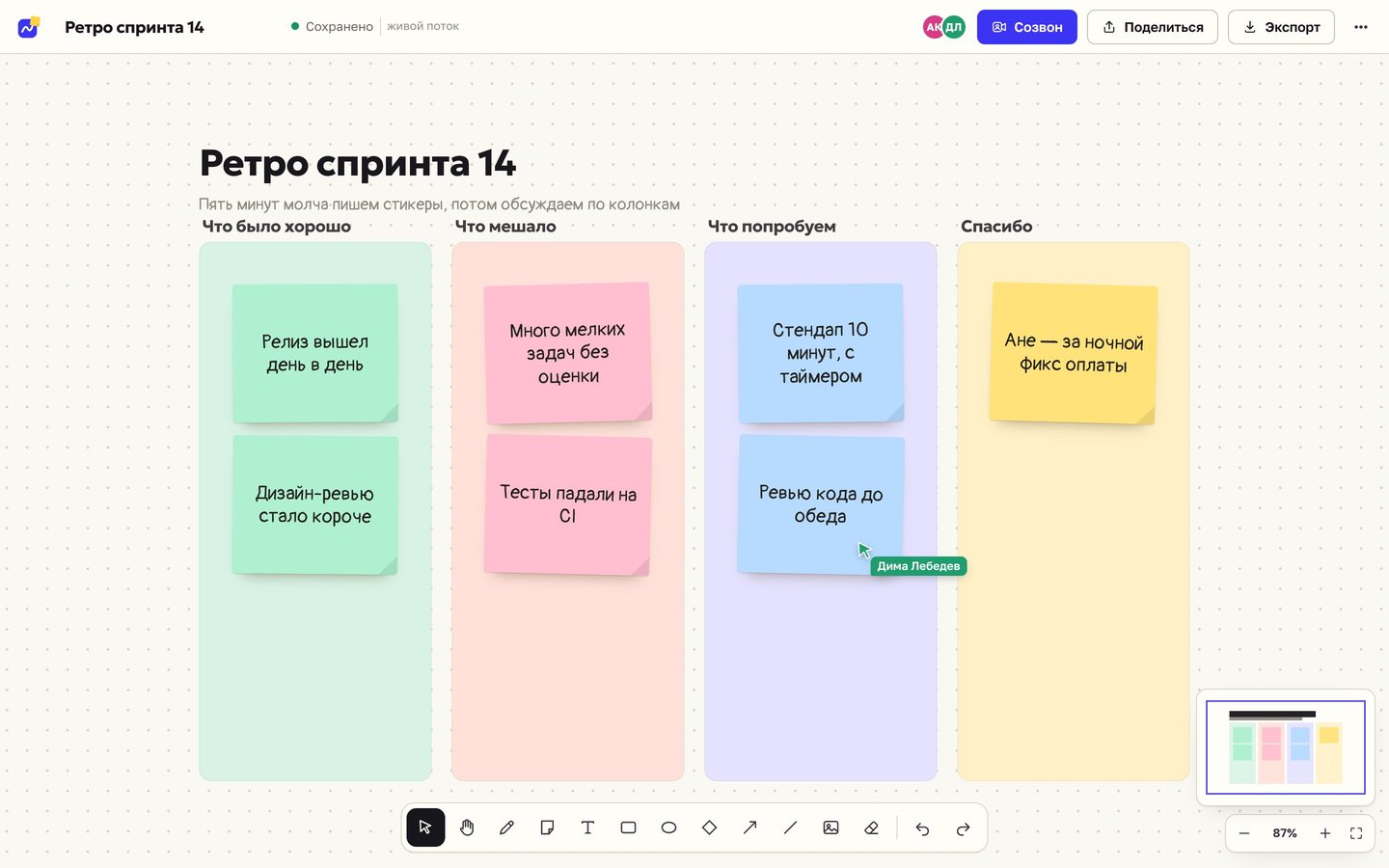
Task: Select the ellipse shape tool
Action: 669,827
